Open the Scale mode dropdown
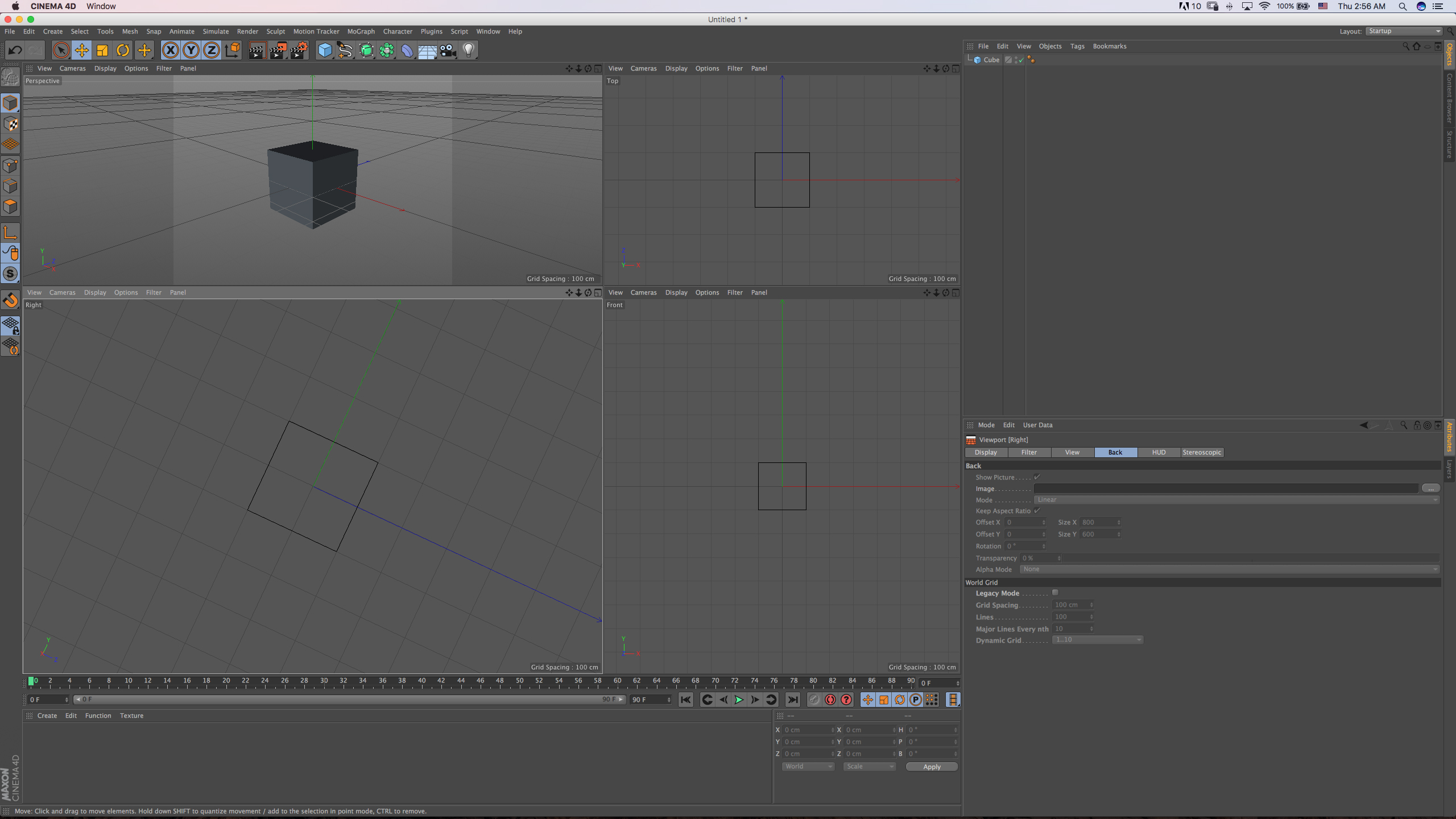This screenshot has height=819, width=1456. [870, 767]
